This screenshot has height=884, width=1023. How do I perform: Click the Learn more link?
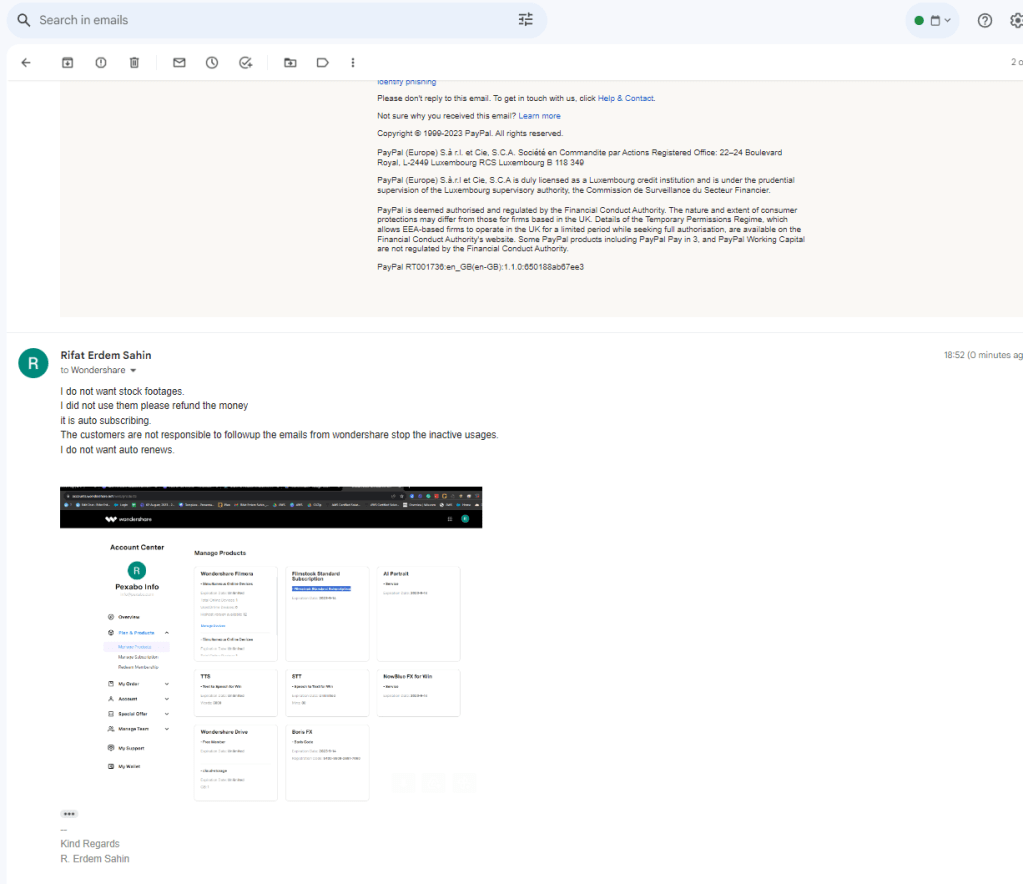click(x=539, y=116)
